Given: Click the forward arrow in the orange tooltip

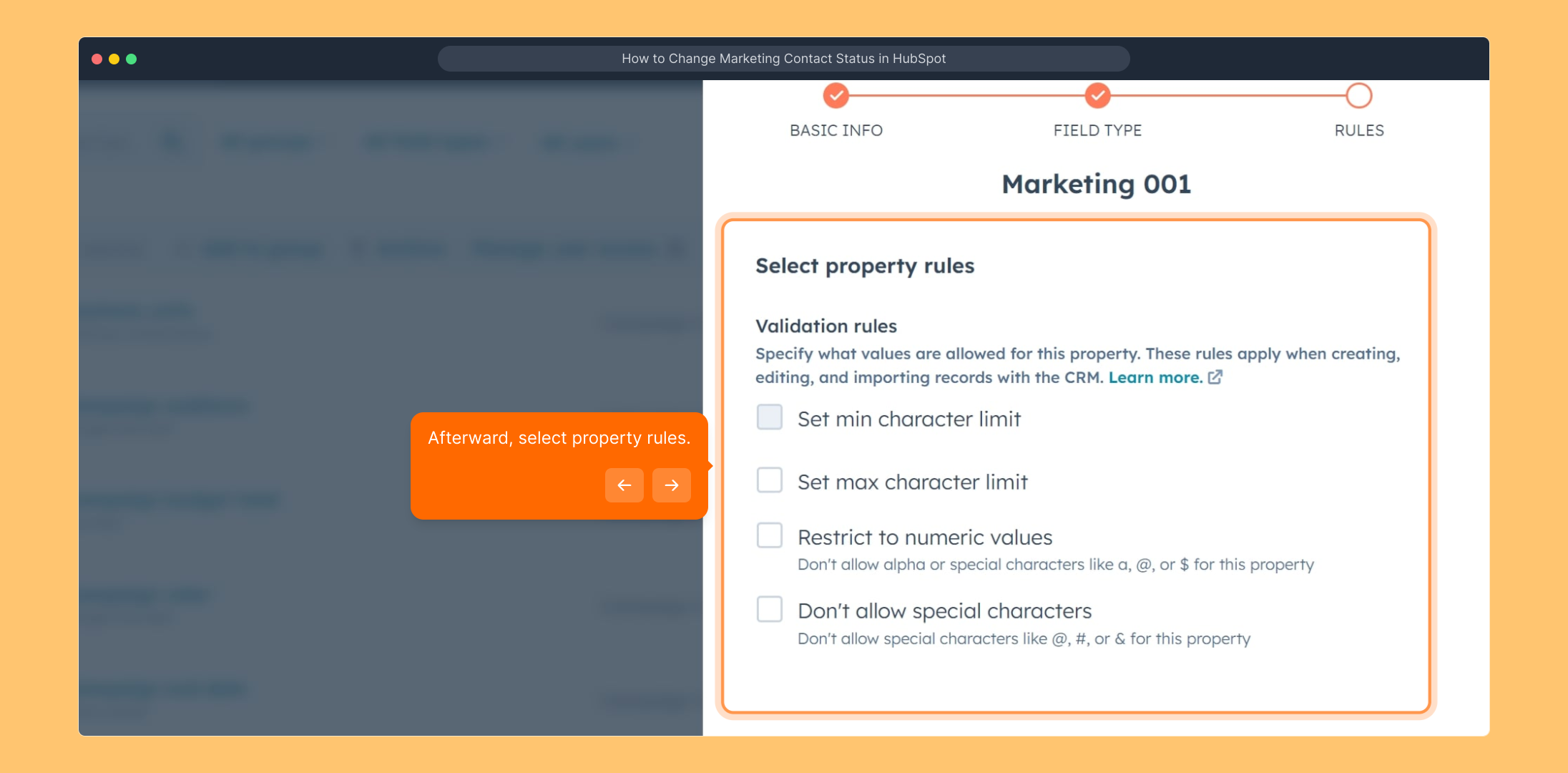Looking at the screenshot, I should (671, 485).
